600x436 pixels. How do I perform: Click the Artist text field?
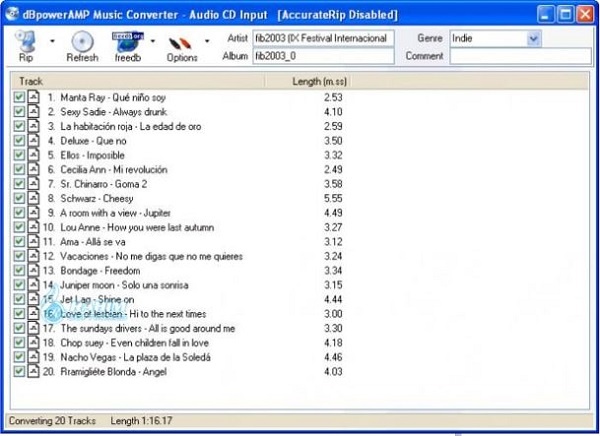(324, 38)
